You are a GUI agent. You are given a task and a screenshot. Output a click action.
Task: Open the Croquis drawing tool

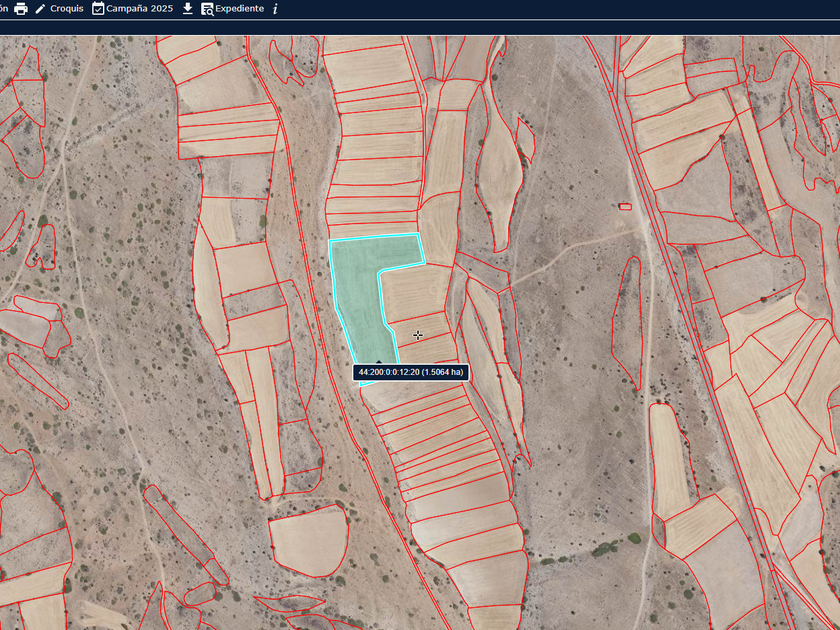[x=59, y=9]
